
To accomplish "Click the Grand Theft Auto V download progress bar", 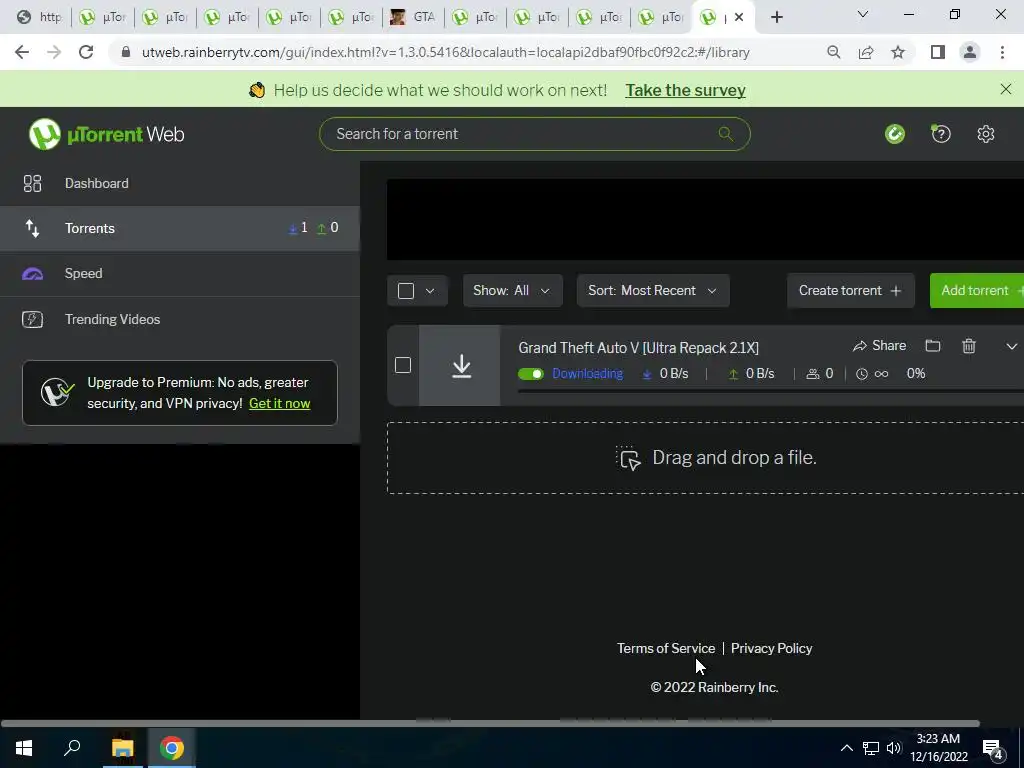I will (771, 391).
